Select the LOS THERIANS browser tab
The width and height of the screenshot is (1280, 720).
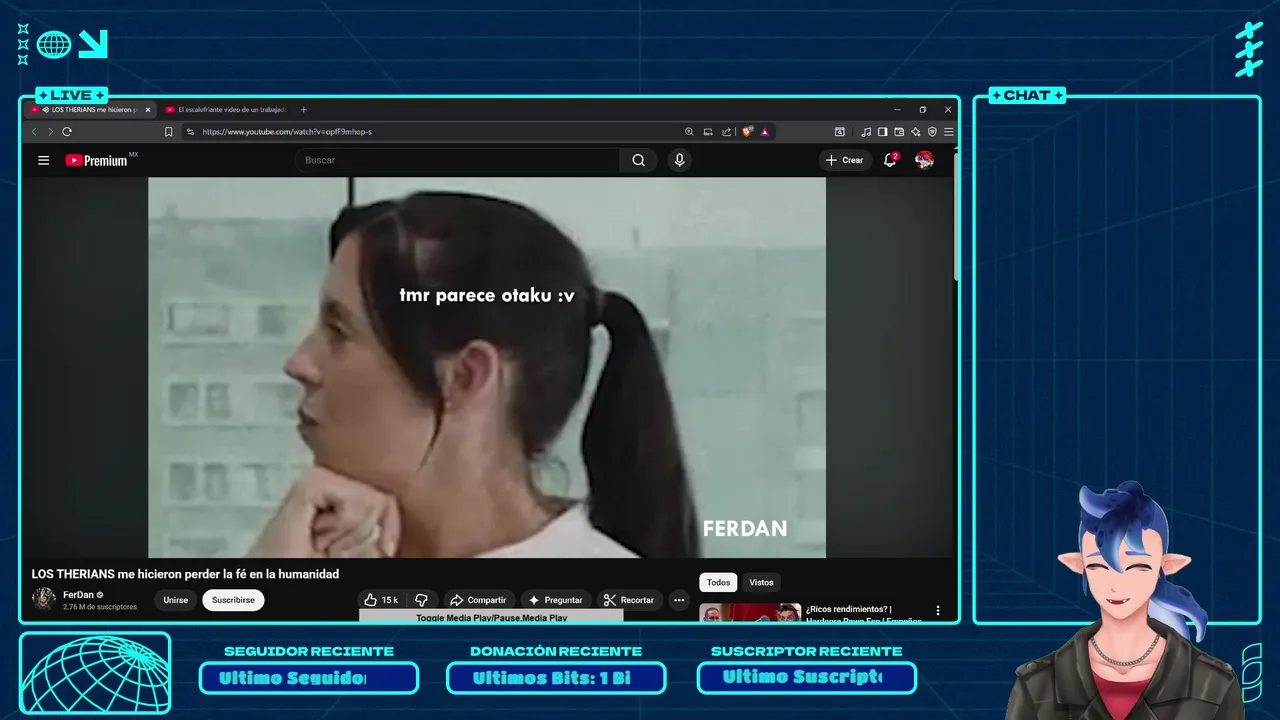pos(90,110)
